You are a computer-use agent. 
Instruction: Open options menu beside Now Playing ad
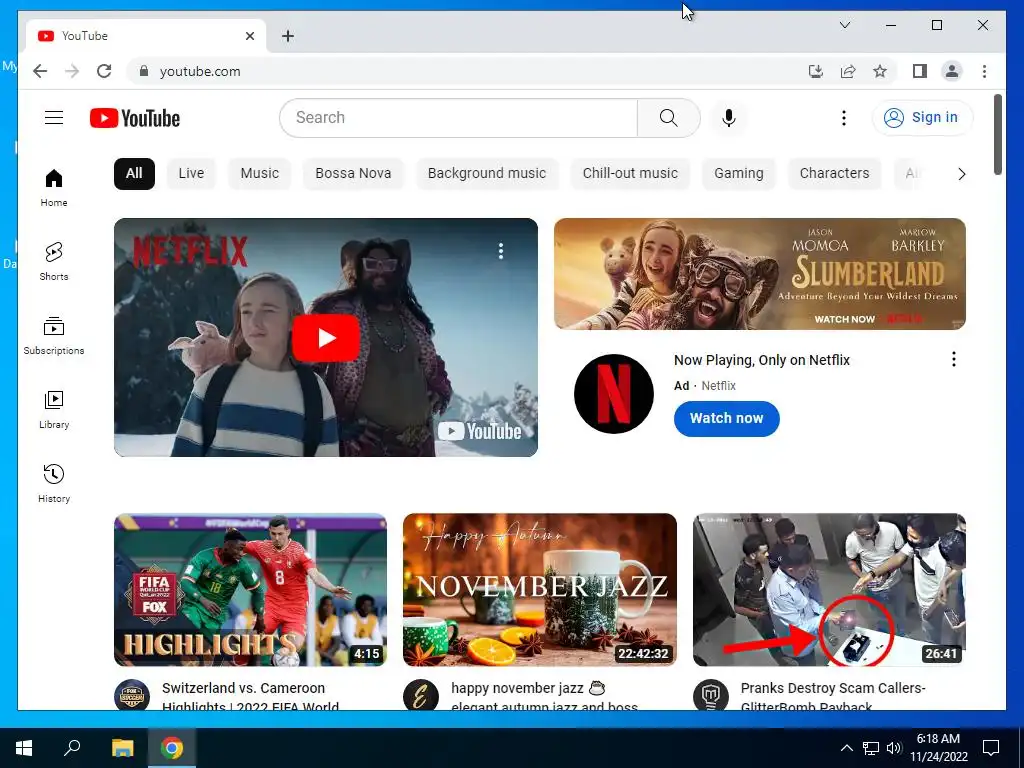[x=953, y=359]
